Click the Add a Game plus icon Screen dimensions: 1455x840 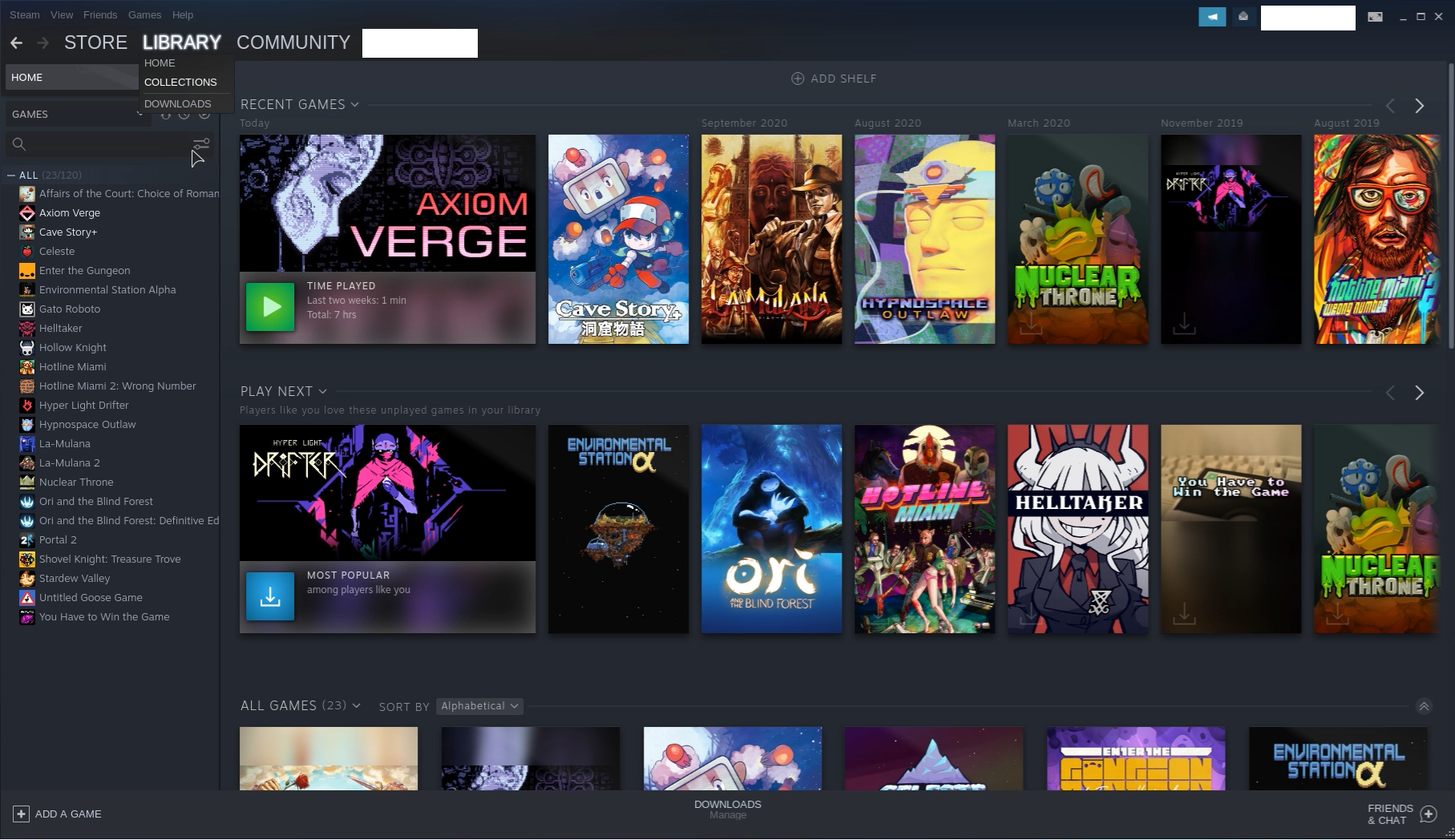tap(22, 814)
